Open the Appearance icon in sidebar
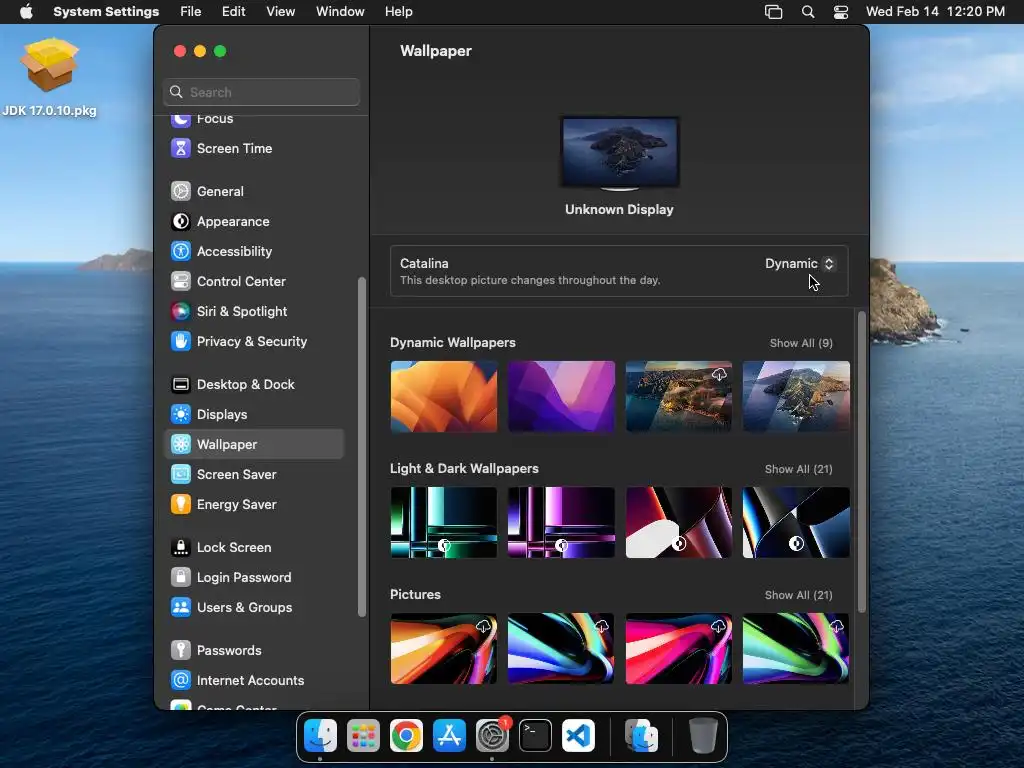Image resolution: width=1024 pixels, height=768 pixels. pyautogui.click(x=181, y=221)
